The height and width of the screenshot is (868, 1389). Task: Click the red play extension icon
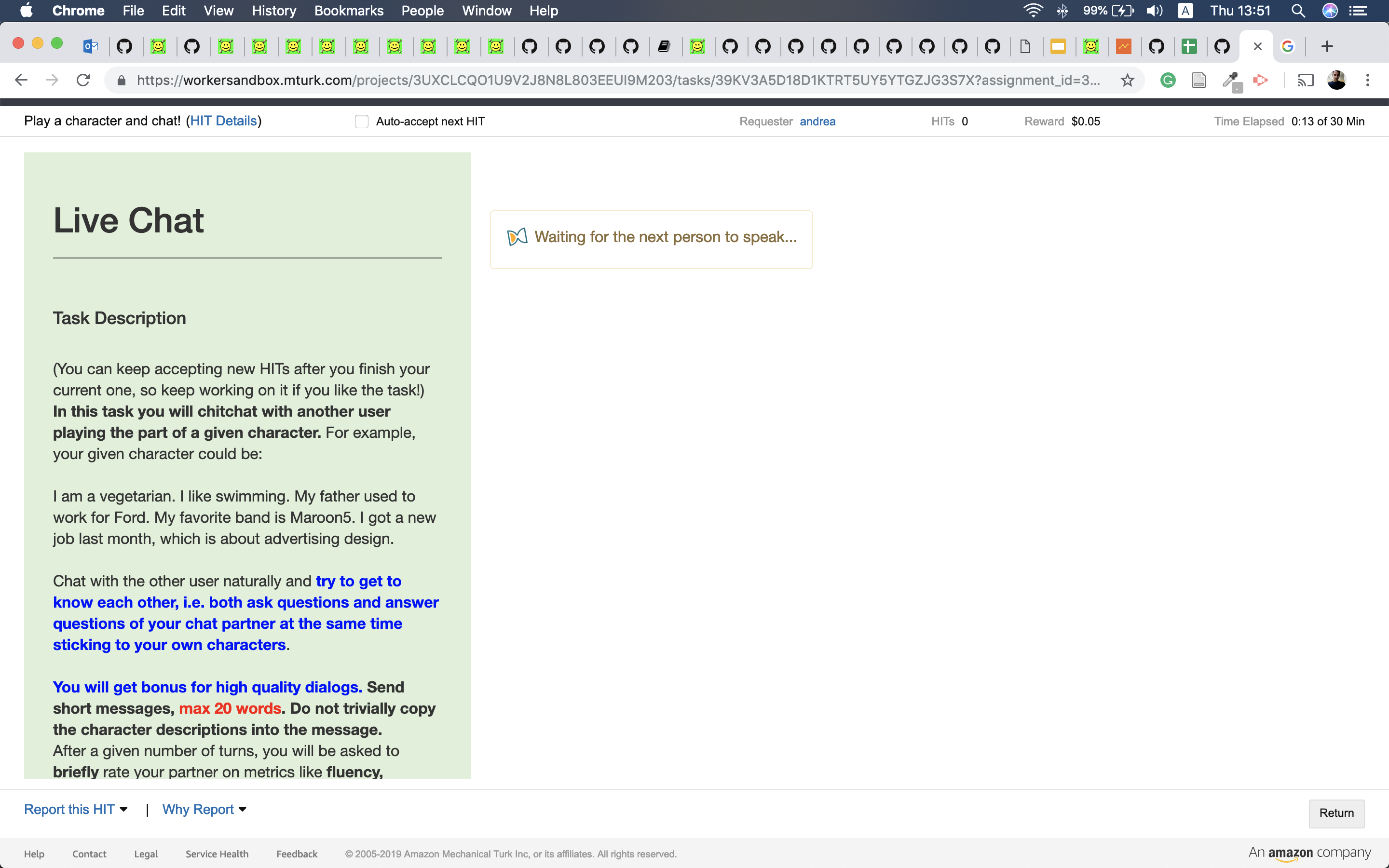[1260, 81]
